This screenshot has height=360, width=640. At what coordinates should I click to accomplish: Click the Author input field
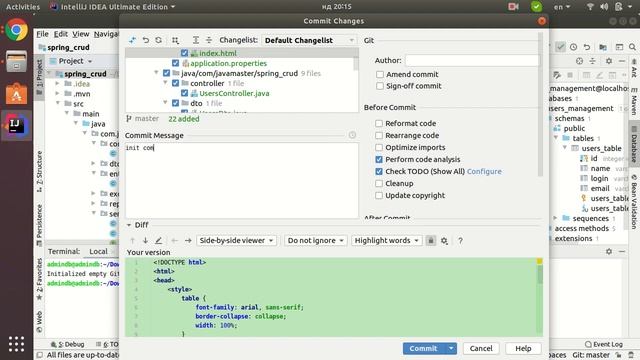coord(472,60)
